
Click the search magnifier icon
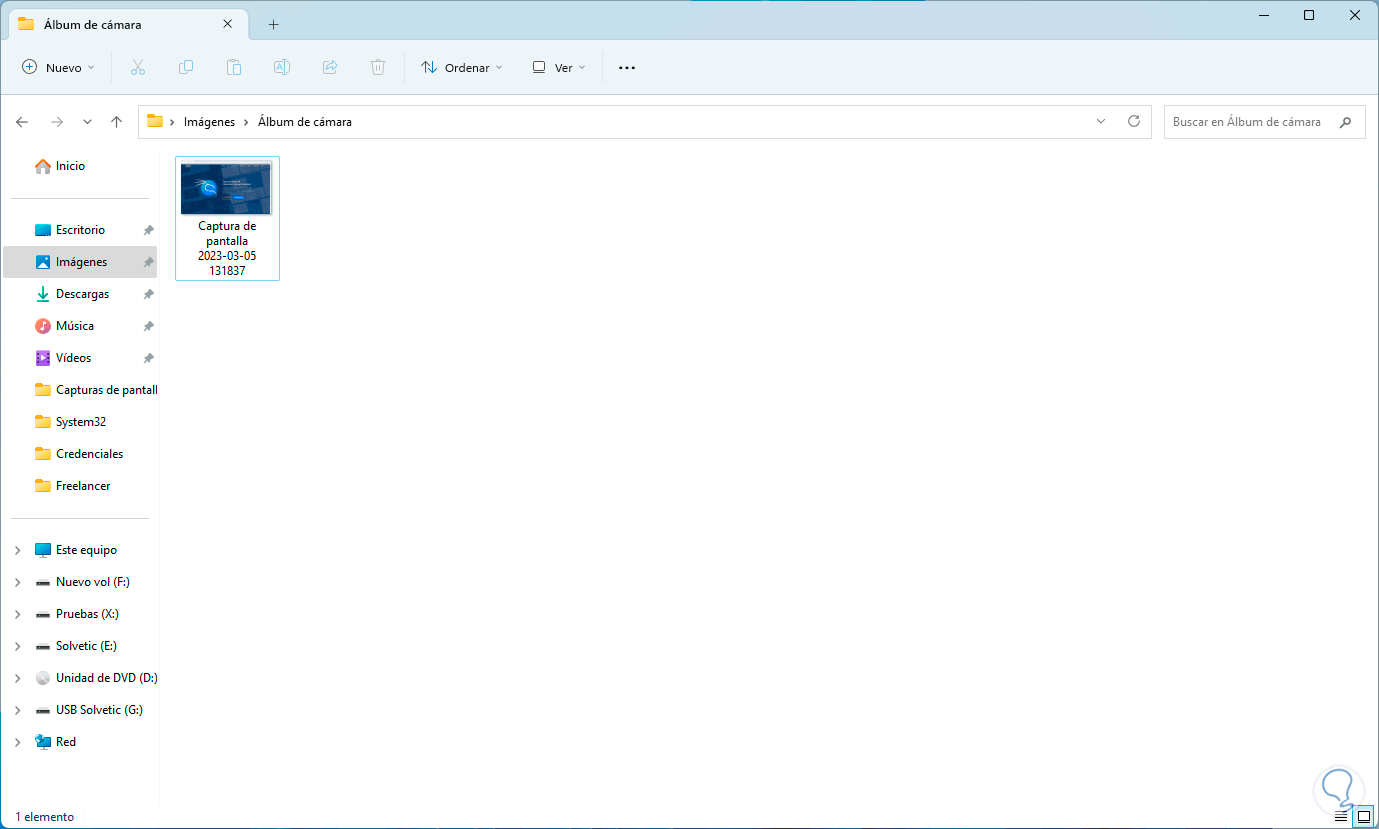click(1346, 122)
